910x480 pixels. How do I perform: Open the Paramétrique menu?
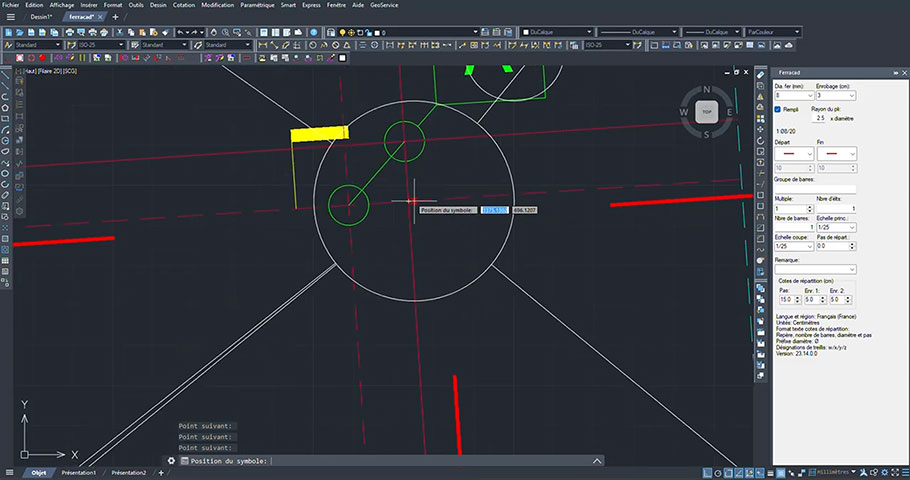[257, 5]
